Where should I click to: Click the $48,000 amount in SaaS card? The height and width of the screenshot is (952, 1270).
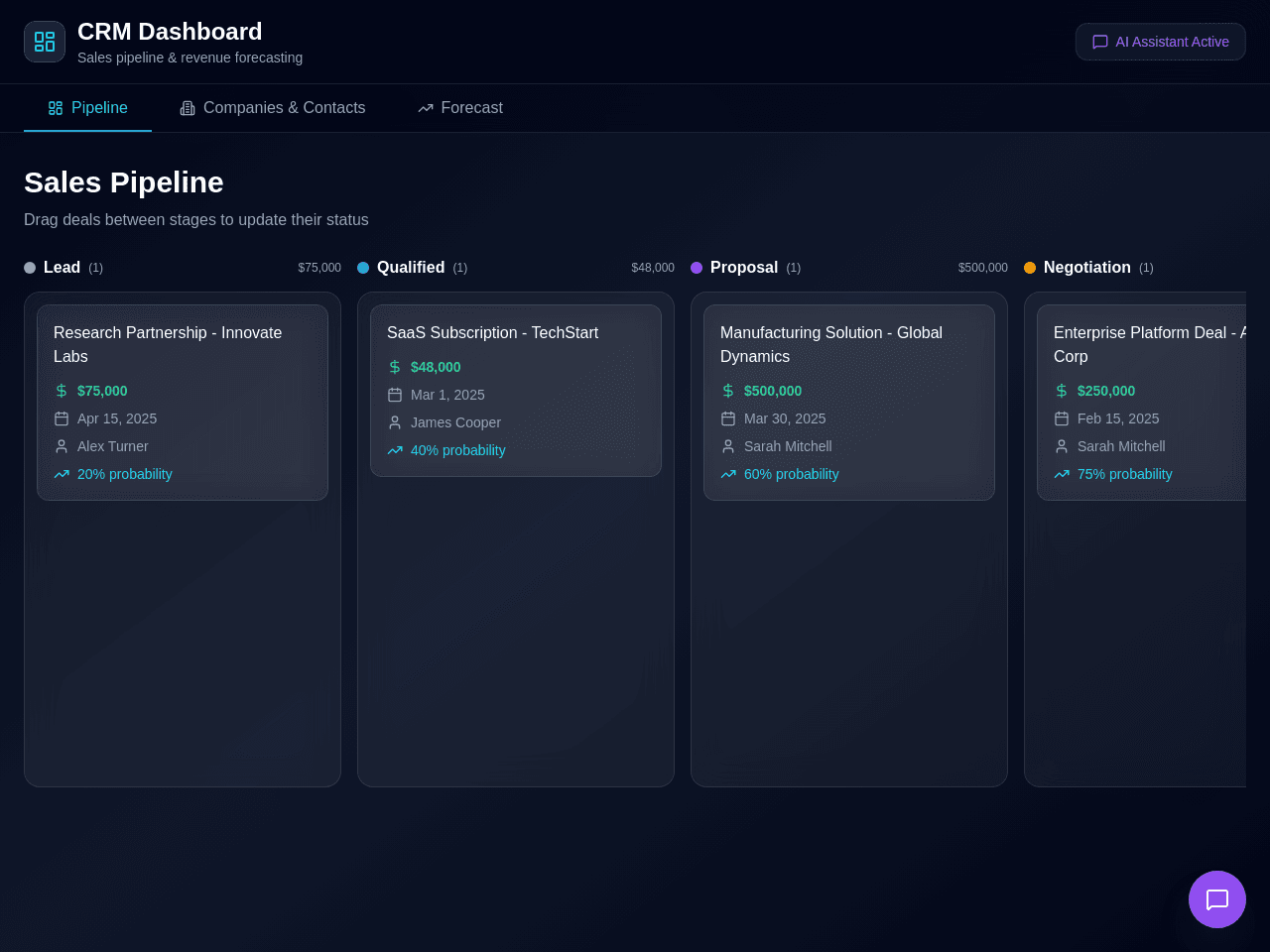pos(436,367)
